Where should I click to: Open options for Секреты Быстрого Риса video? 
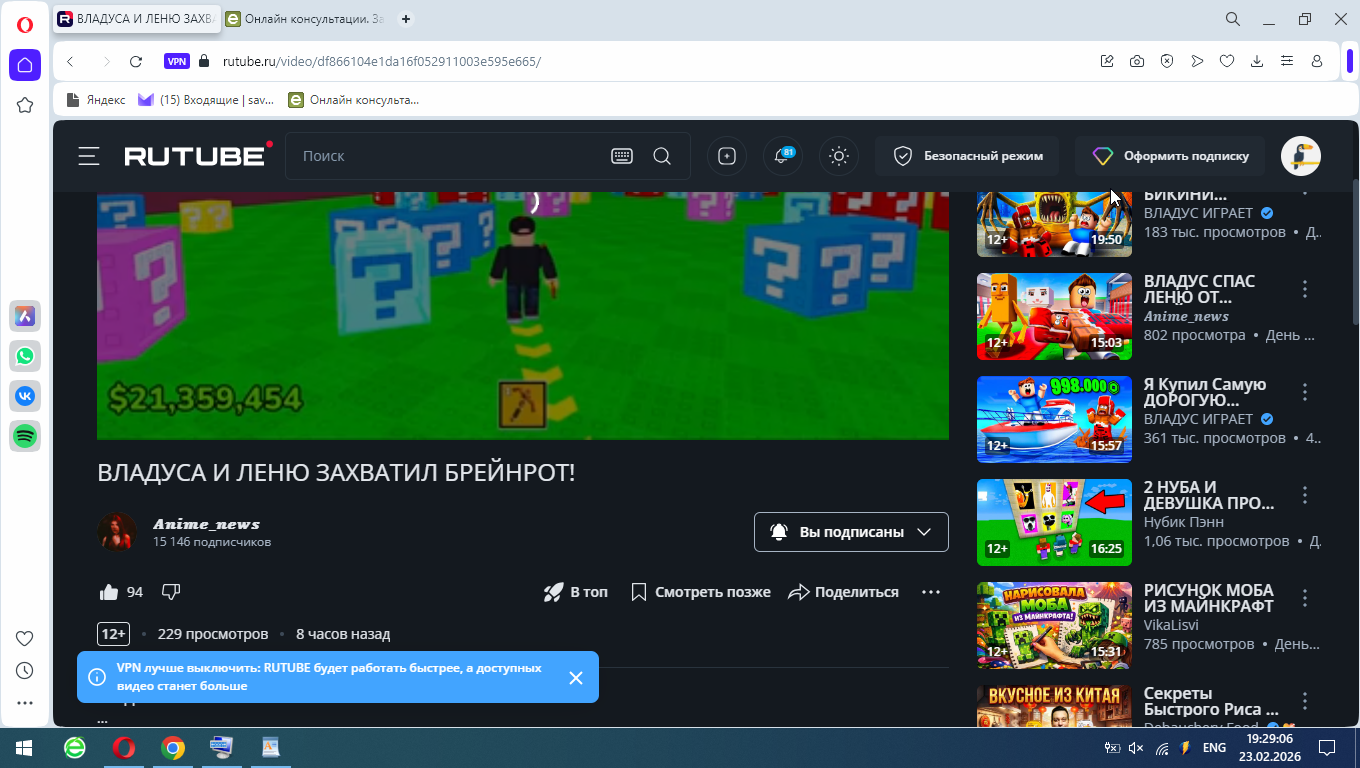tap(1305, 701)
